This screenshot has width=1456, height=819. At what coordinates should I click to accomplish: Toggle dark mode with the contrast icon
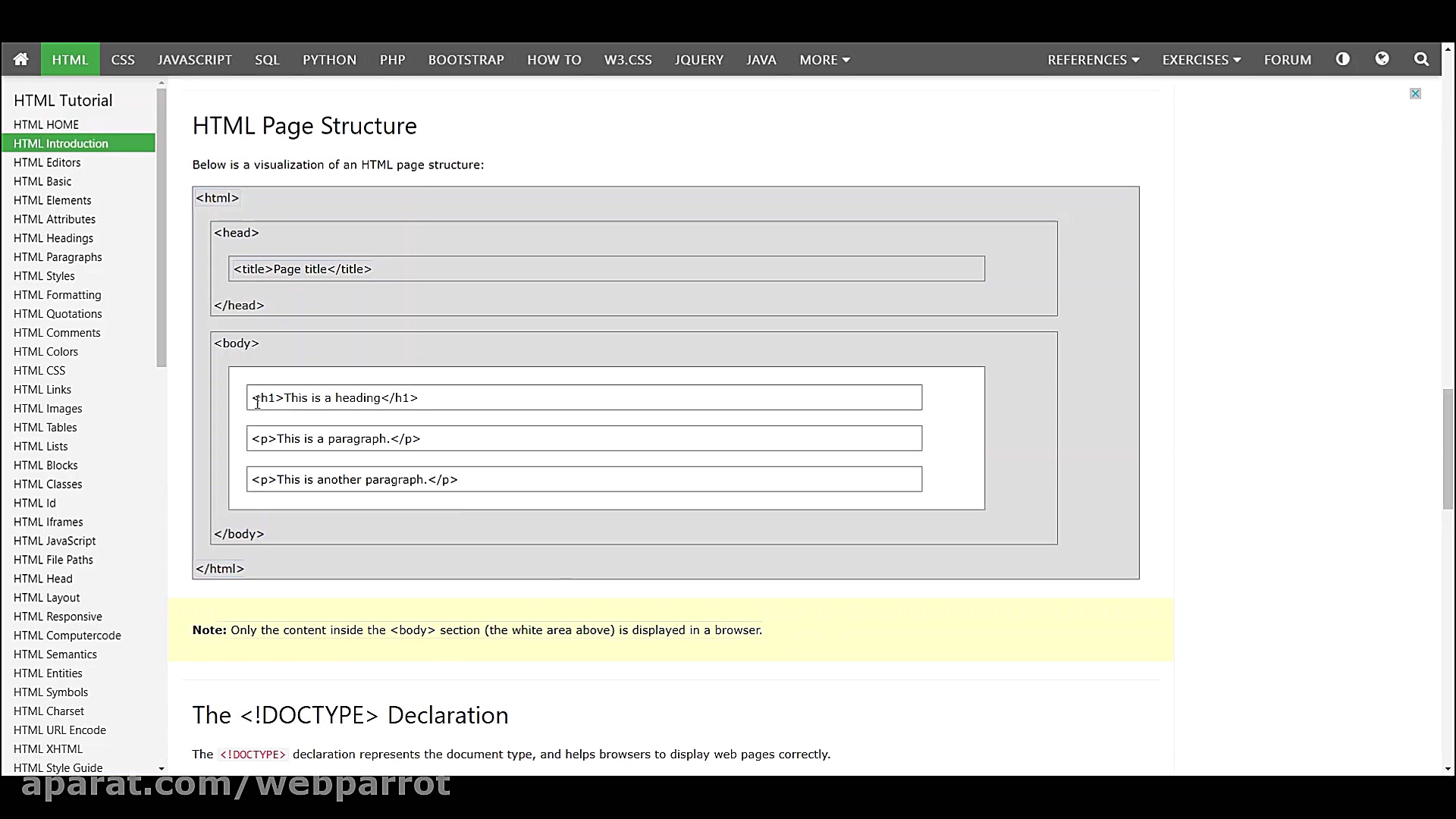1343,59
